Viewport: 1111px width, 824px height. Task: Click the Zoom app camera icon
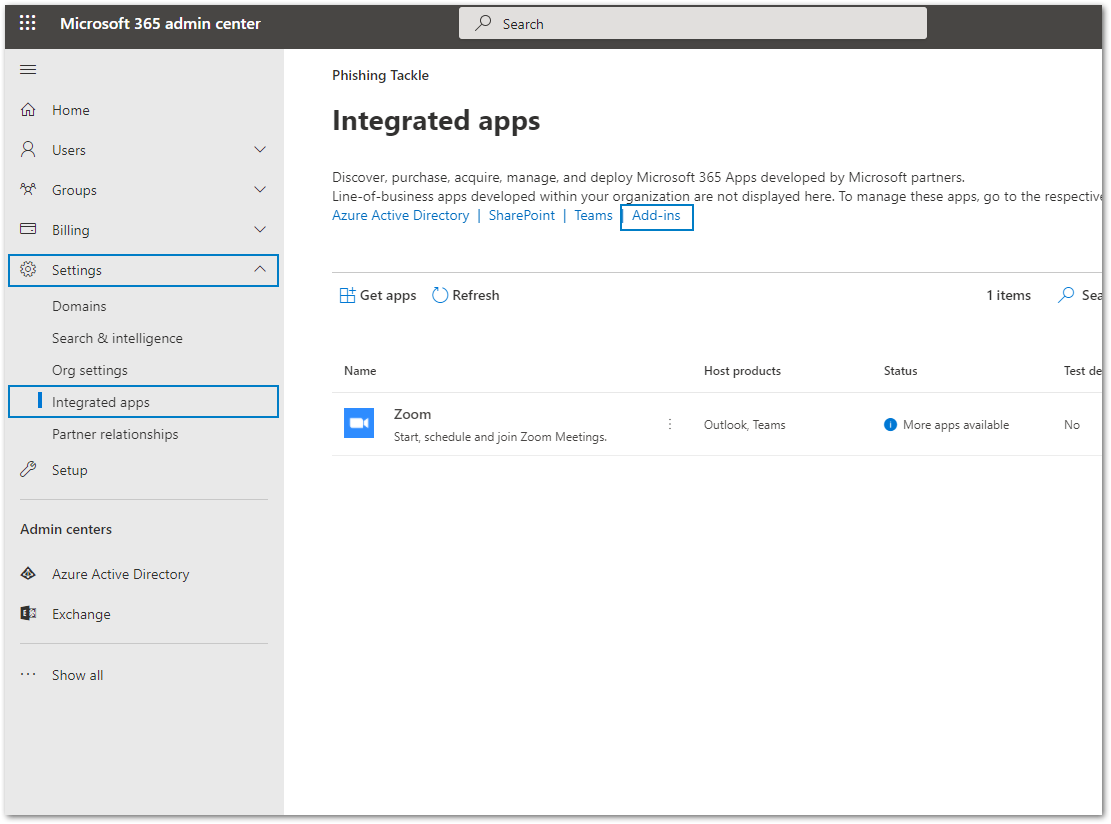pos(359,423)
